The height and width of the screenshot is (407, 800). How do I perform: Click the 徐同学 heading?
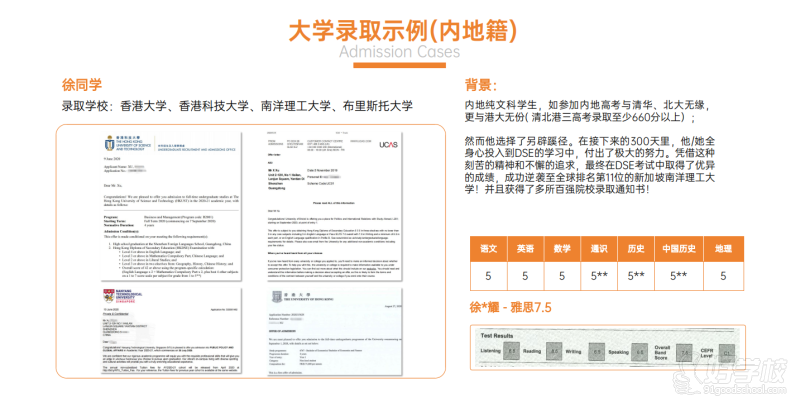point(82,85)
